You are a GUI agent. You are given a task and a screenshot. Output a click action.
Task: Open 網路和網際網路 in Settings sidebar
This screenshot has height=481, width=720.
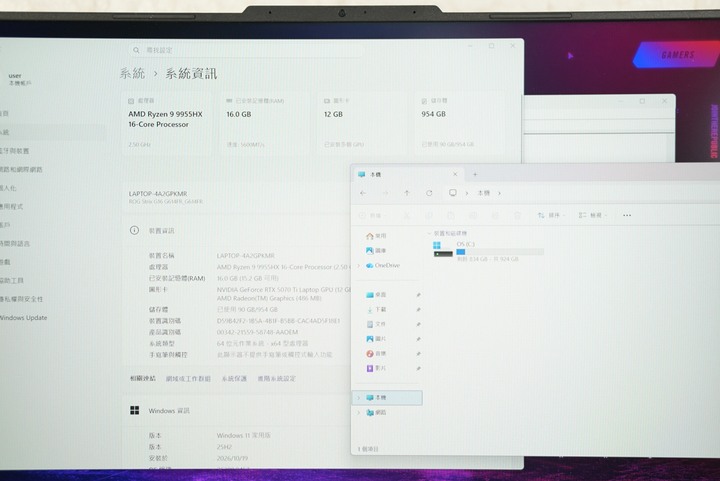pyautogui.click(x=21, y=169)
